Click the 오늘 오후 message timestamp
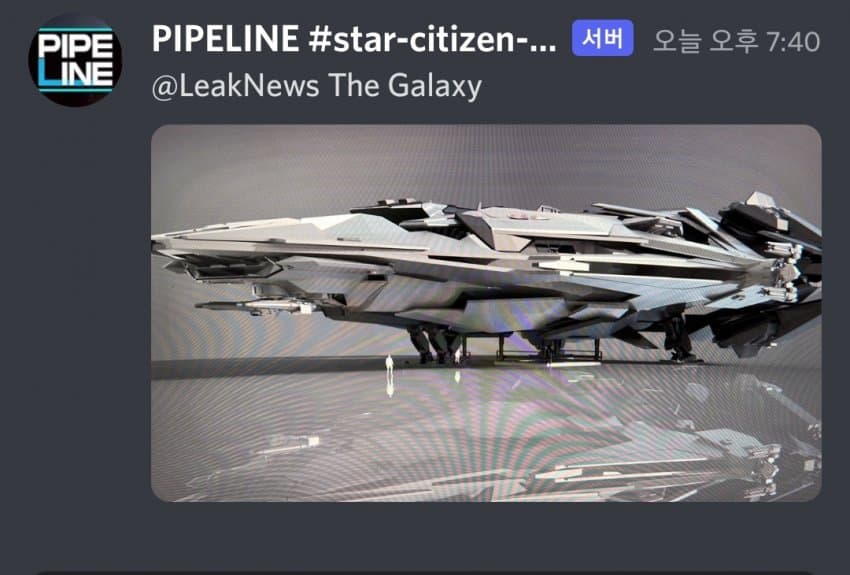The width and height of the screenshot is (850, 575). (705, 41)
